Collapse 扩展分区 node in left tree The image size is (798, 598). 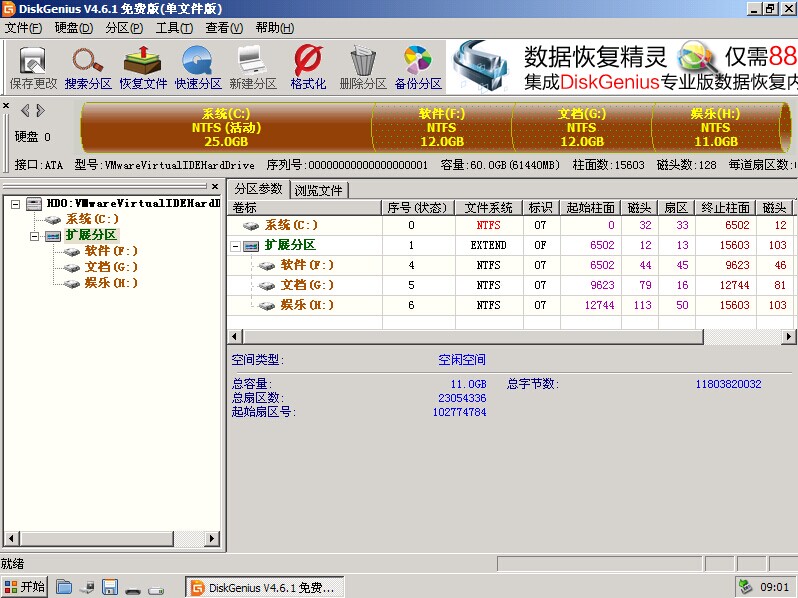click(x=35, y=236)
